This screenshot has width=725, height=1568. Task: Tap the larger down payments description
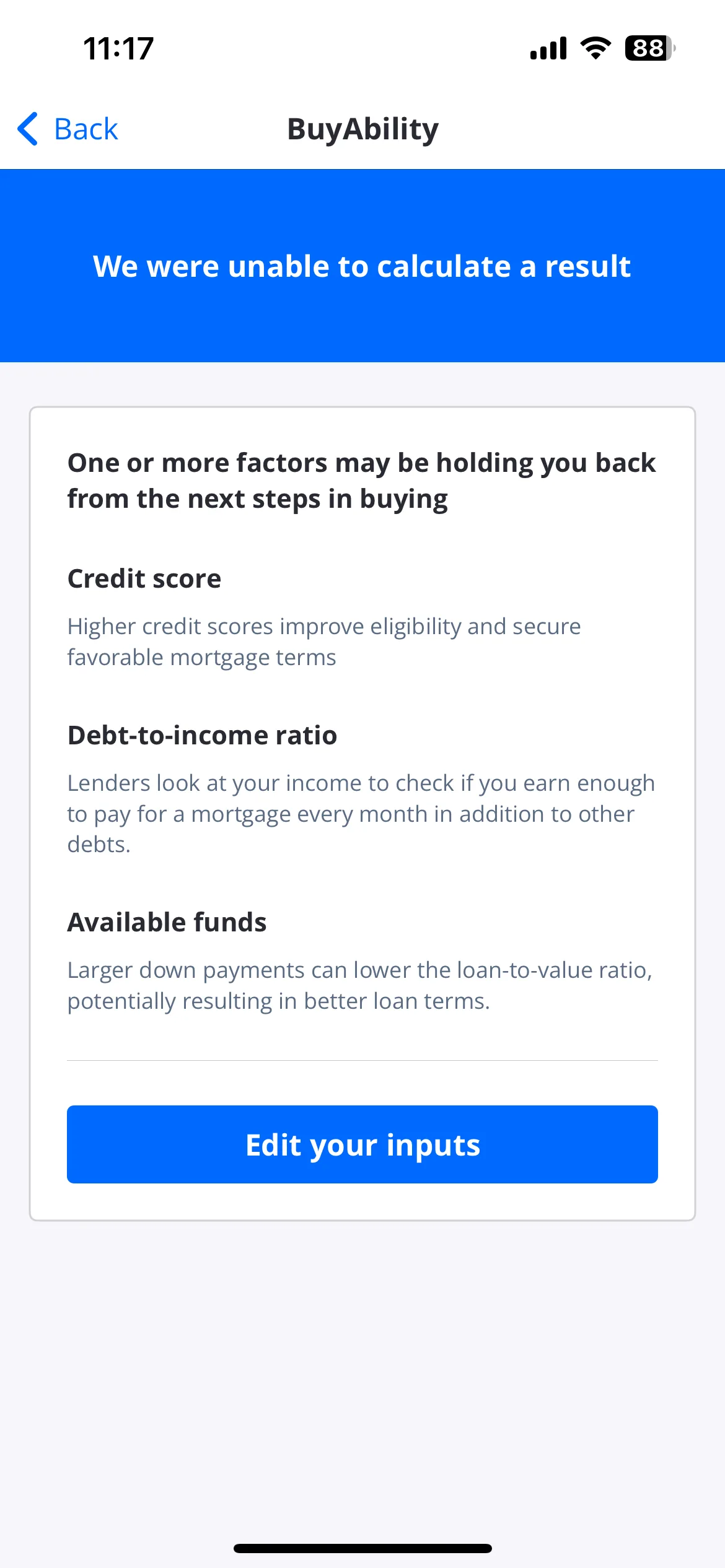click(360, 985)
